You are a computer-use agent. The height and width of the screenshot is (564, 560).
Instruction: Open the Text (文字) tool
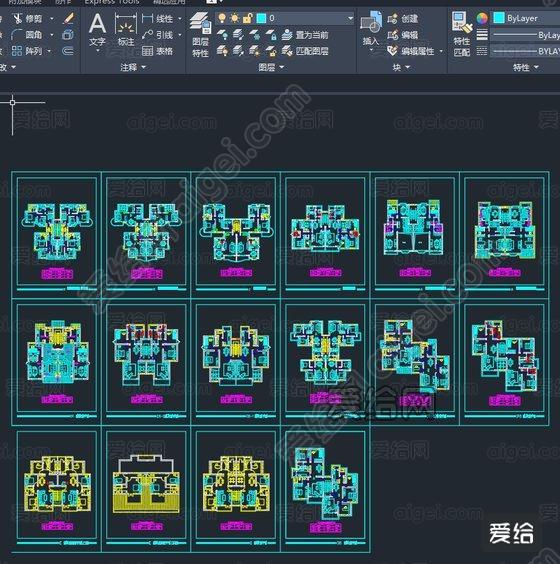click(x=97, y=29)
